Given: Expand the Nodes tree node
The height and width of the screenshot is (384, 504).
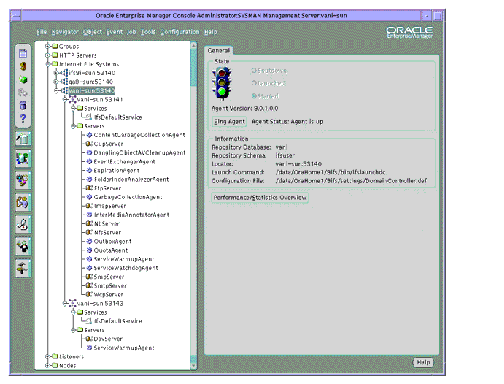Looking at the screenshot, I should (47, 365).
